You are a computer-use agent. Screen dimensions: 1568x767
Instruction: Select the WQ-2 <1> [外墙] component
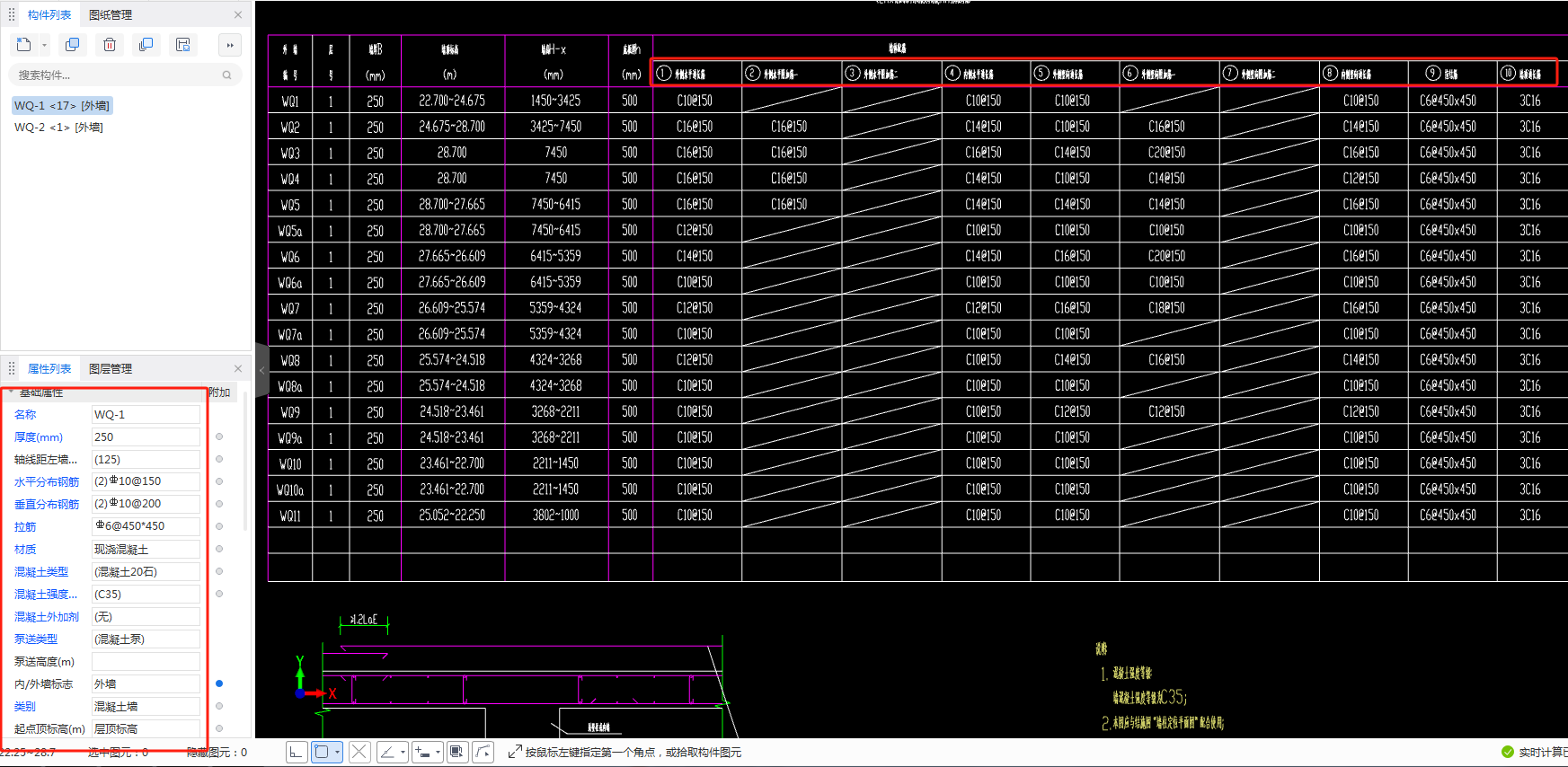58,128
